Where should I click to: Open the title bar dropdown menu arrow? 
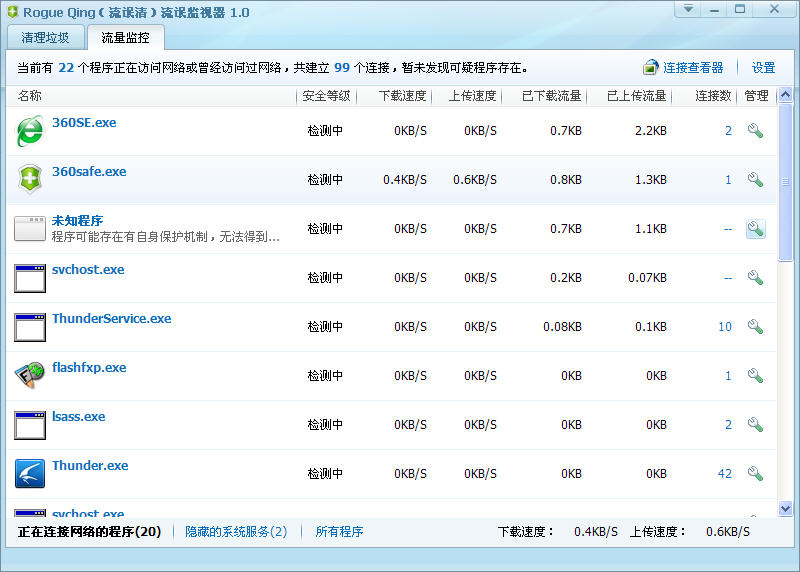coord(688,10)
